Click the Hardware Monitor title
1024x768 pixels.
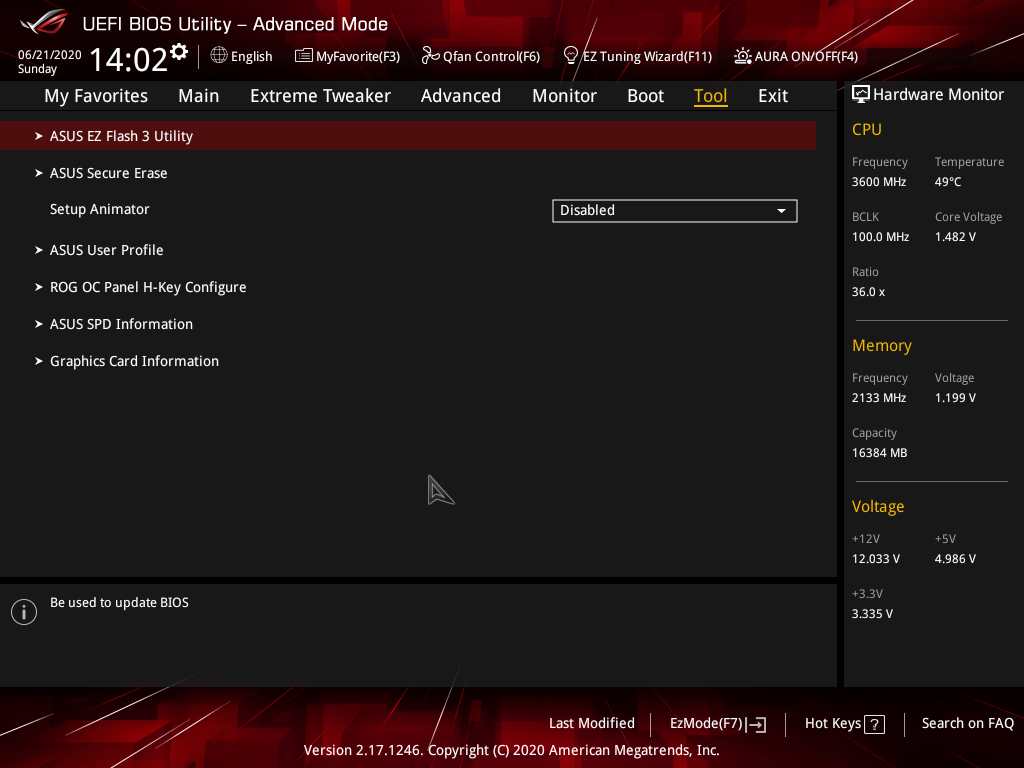tap(938, 95)
